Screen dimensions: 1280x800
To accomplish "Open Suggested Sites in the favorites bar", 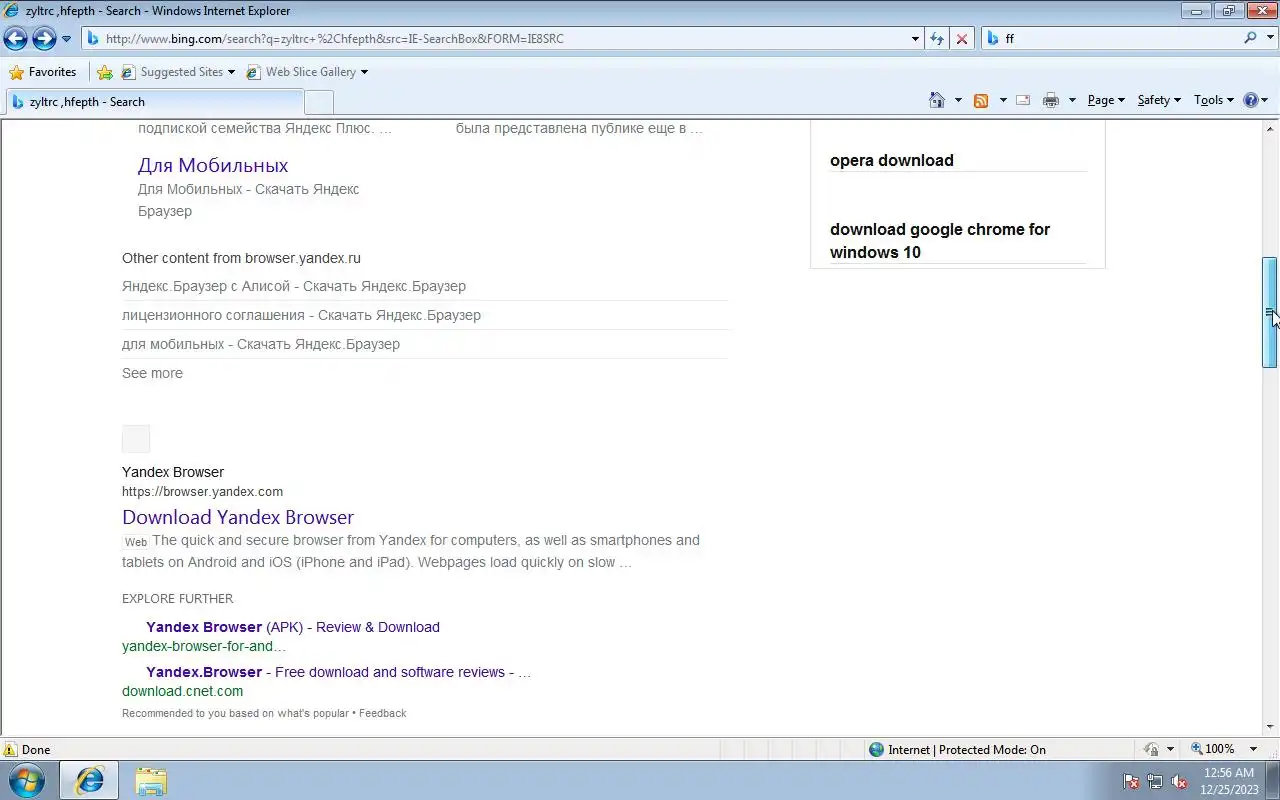I will pyautogui.click(x=178, y=72).
